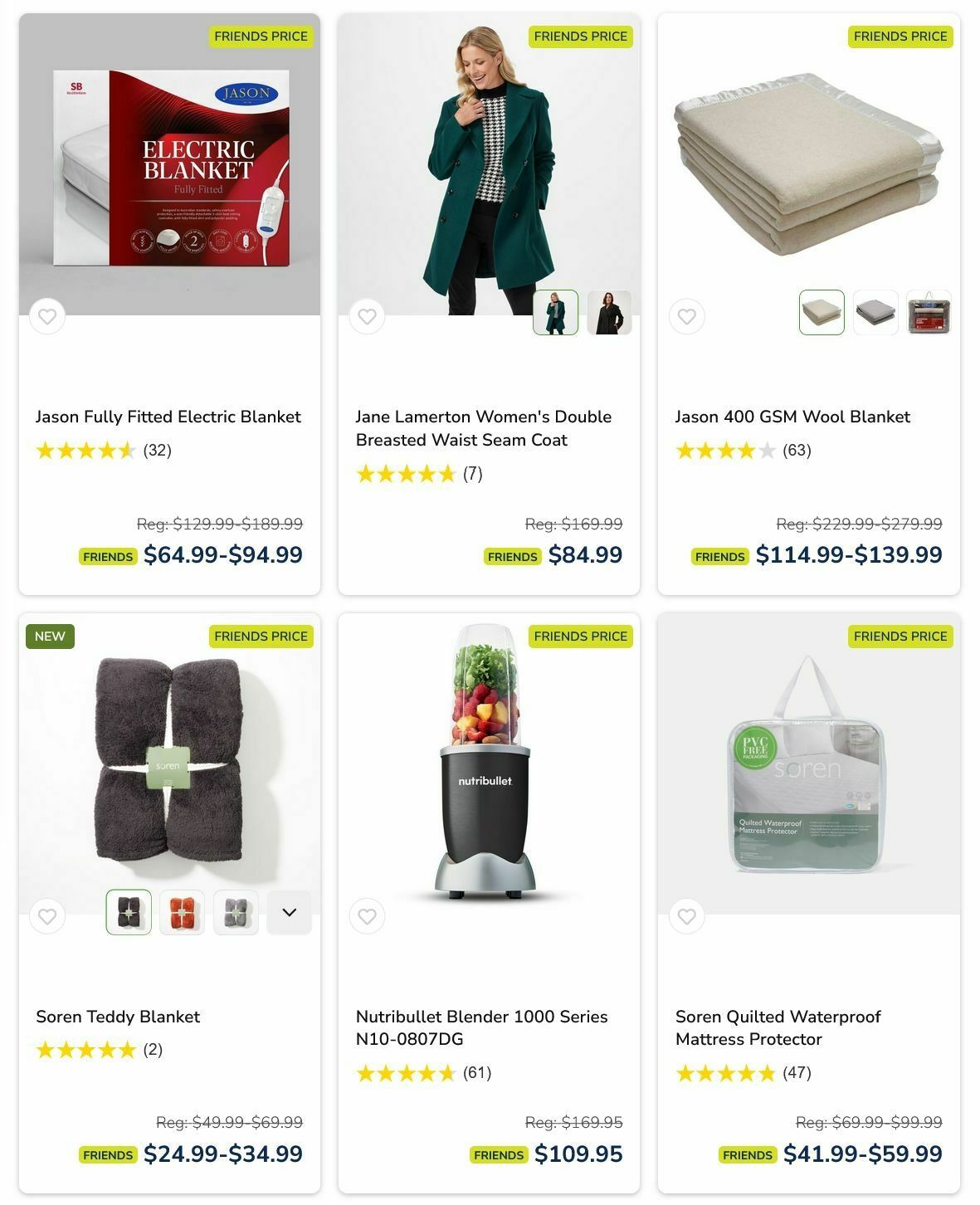Select the grey Teddy Blanket swatch

236,912
